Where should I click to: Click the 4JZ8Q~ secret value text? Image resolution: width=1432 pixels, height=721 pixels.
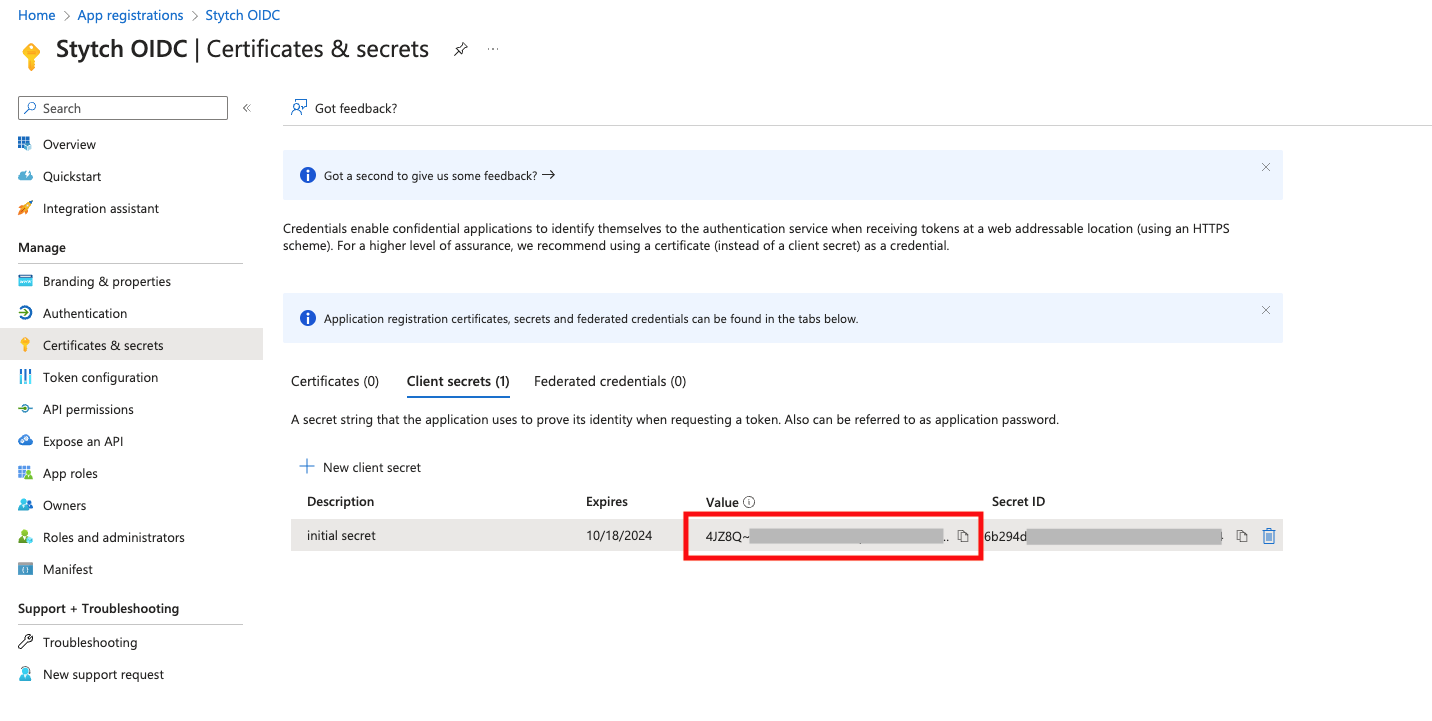pyautogui.click(x=727, y=536)
